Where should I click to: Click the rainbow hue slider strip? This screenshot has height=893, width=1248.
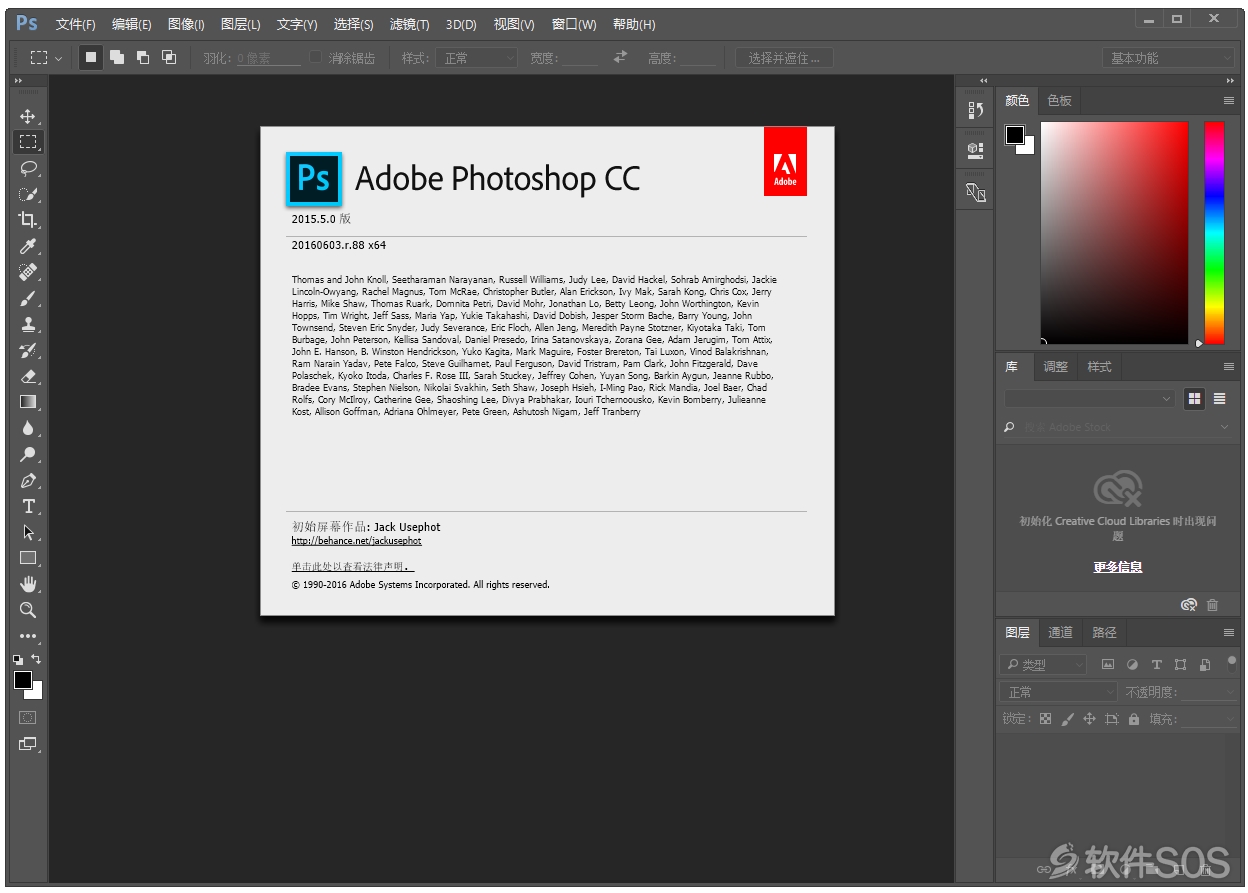1214,233
